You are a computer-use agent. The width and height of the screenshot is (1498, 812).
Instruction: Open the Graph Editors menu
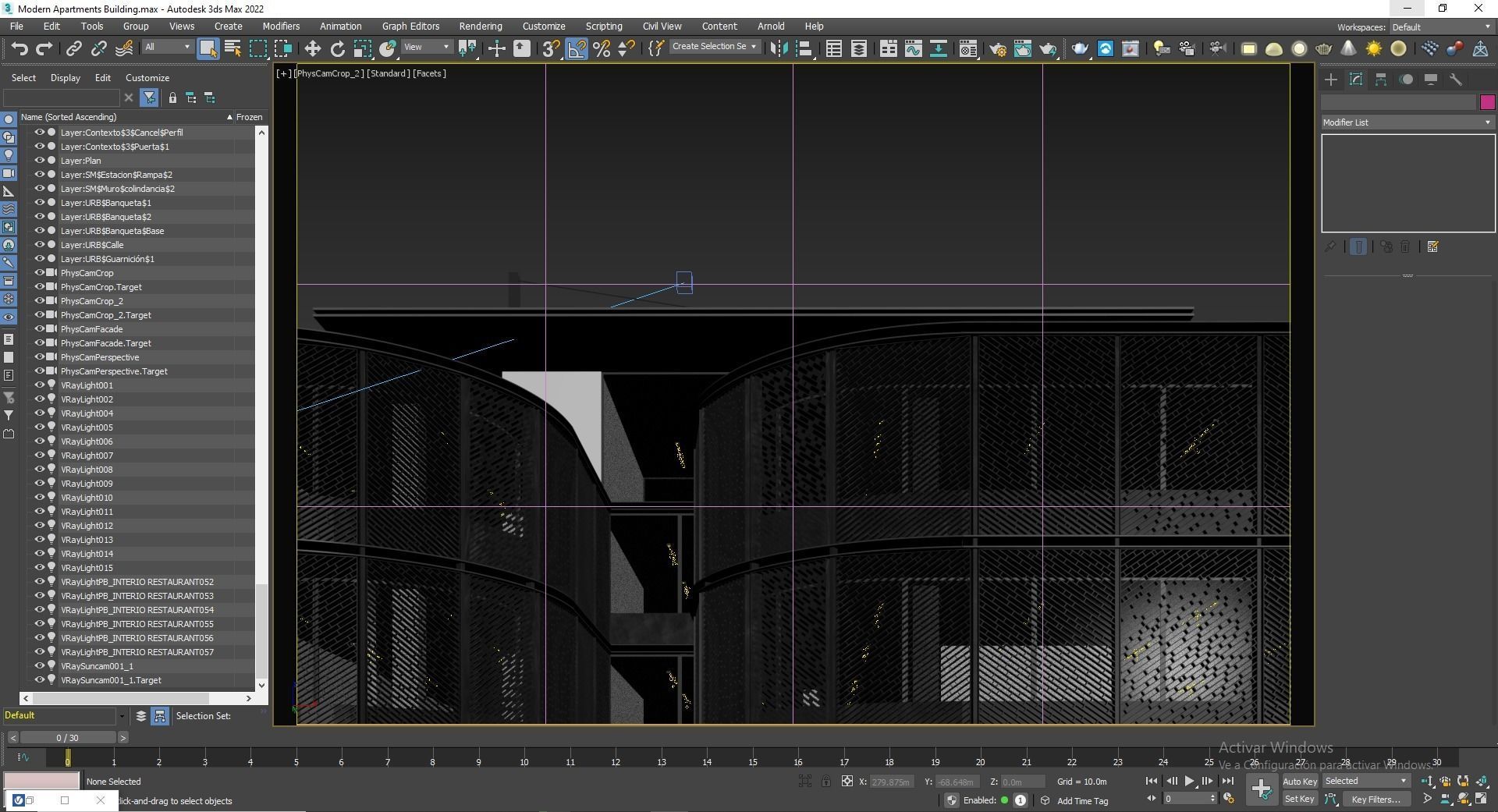point(410,26)
